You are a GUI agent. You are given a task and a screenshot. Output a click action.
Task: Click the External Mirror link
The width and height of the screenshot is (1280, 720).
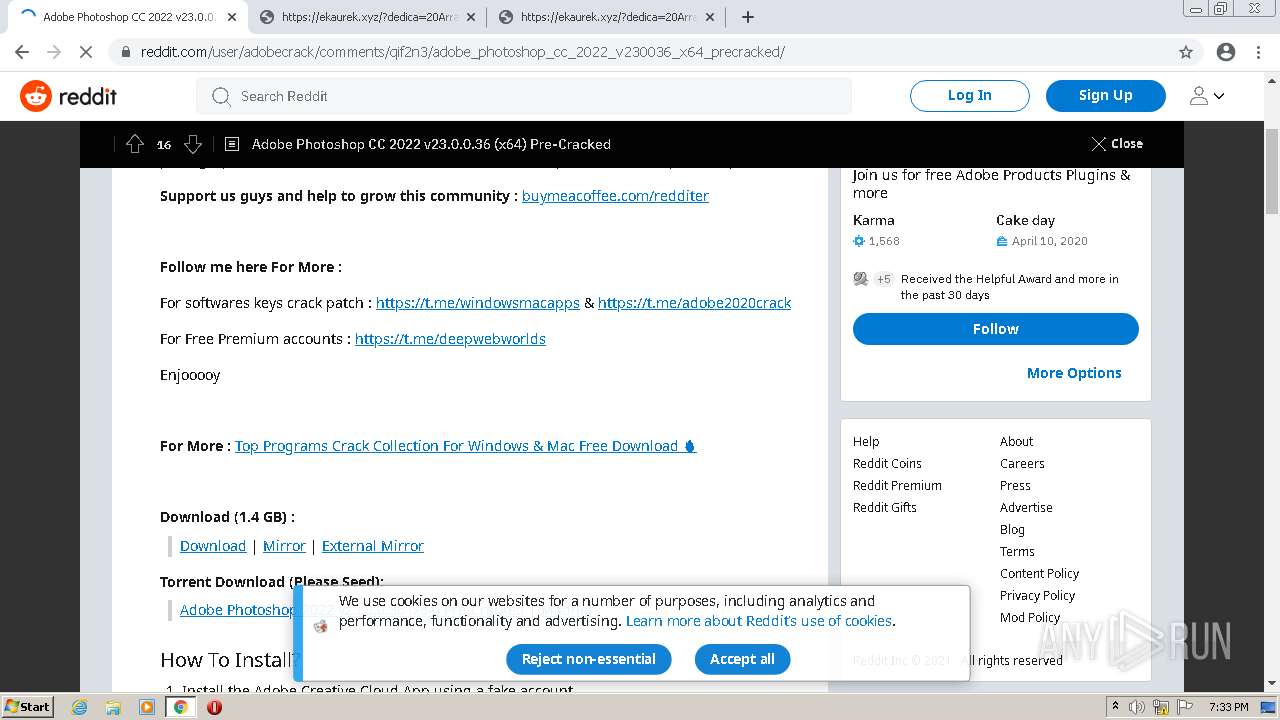(373, 546)
